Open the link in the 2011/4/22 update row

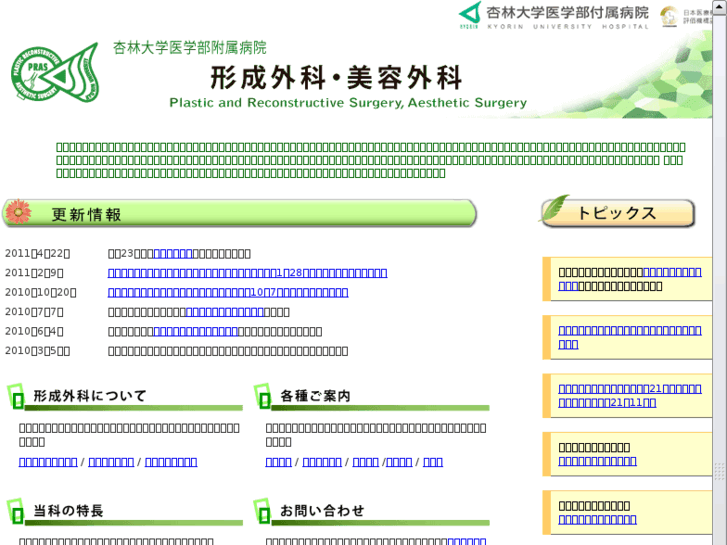[x=173, y=254]
